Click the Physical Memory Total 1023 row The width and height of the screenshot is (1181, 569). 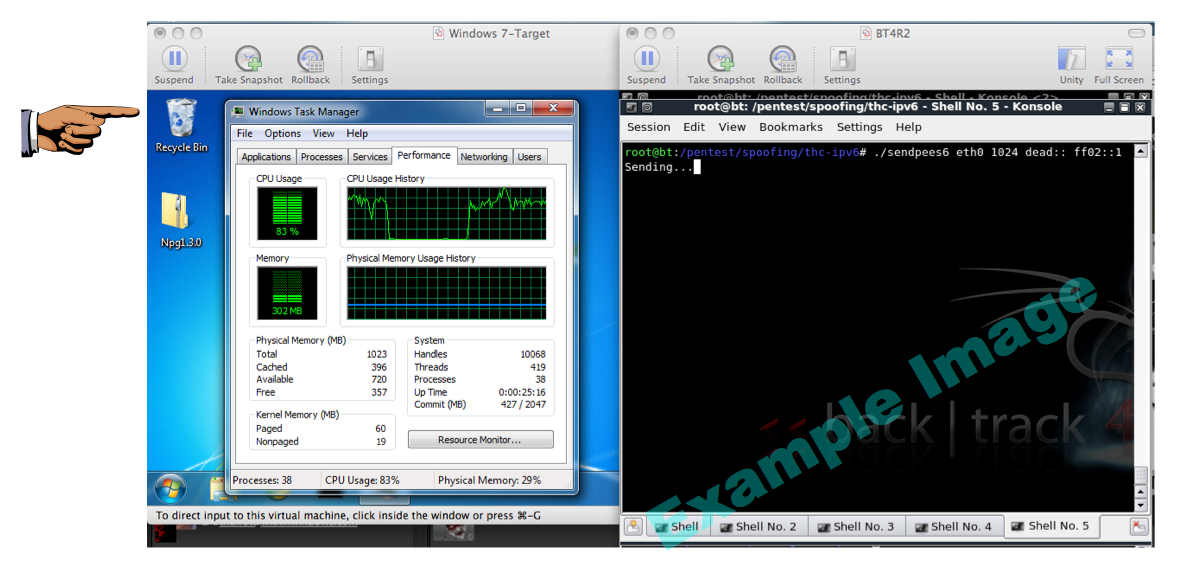tap(322, 354)
